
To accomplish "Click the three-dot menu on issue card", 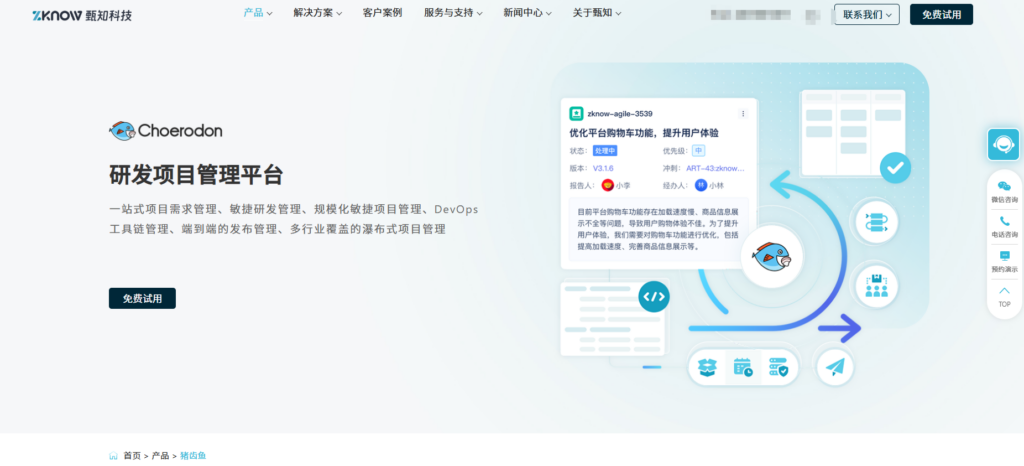I will tap(743, 114).
